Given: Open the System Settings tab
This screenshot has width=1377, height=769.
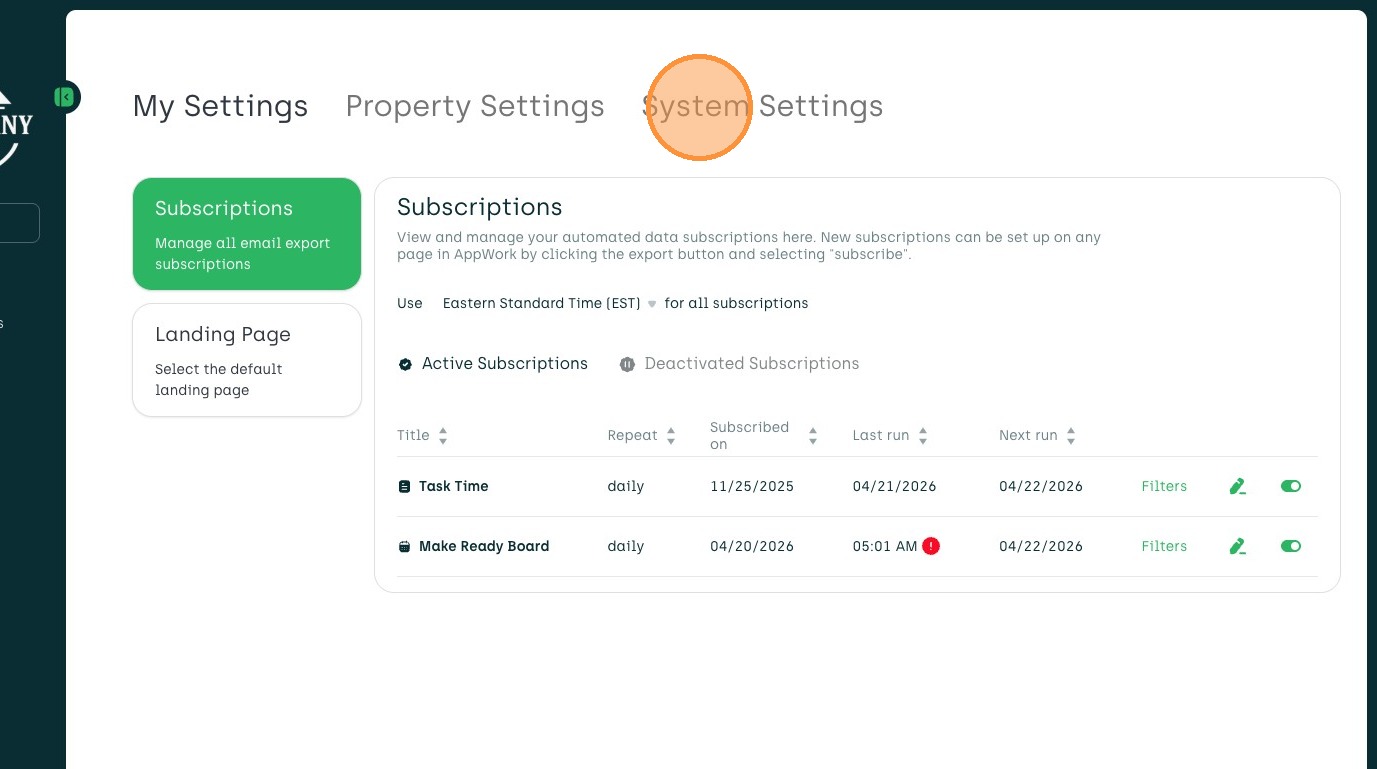Looking at the screenshot, I should pos(762,106).
